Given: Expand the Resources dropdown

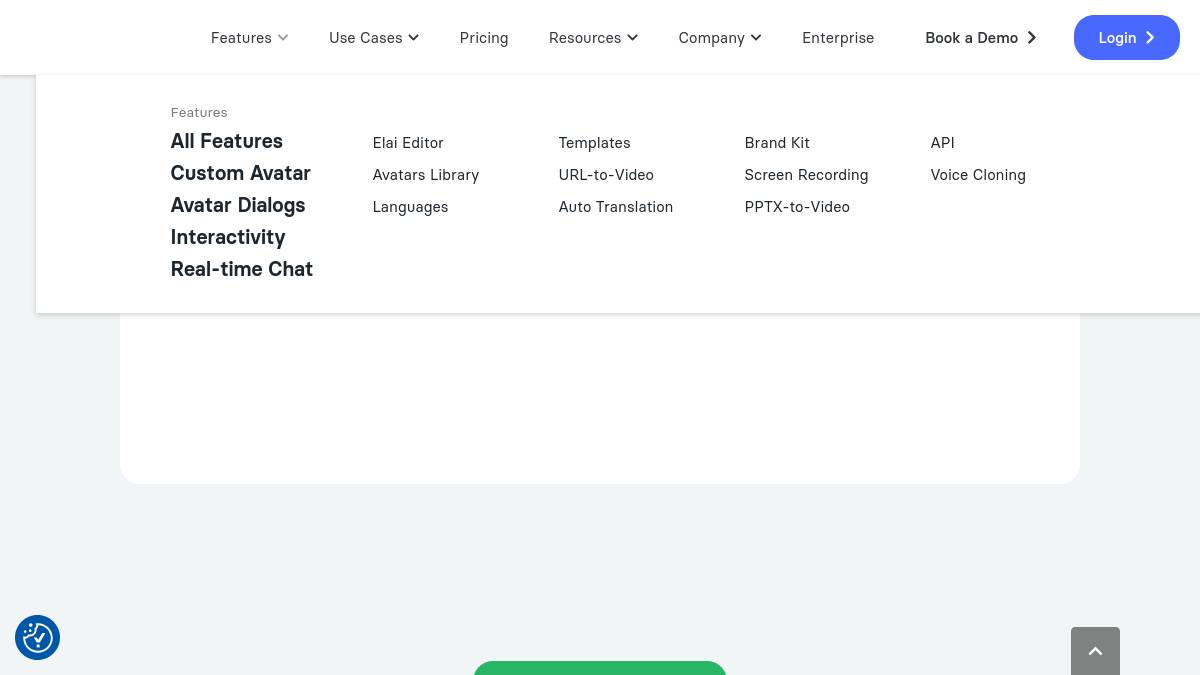Looking at the screenshot, I should click(592, 38).
